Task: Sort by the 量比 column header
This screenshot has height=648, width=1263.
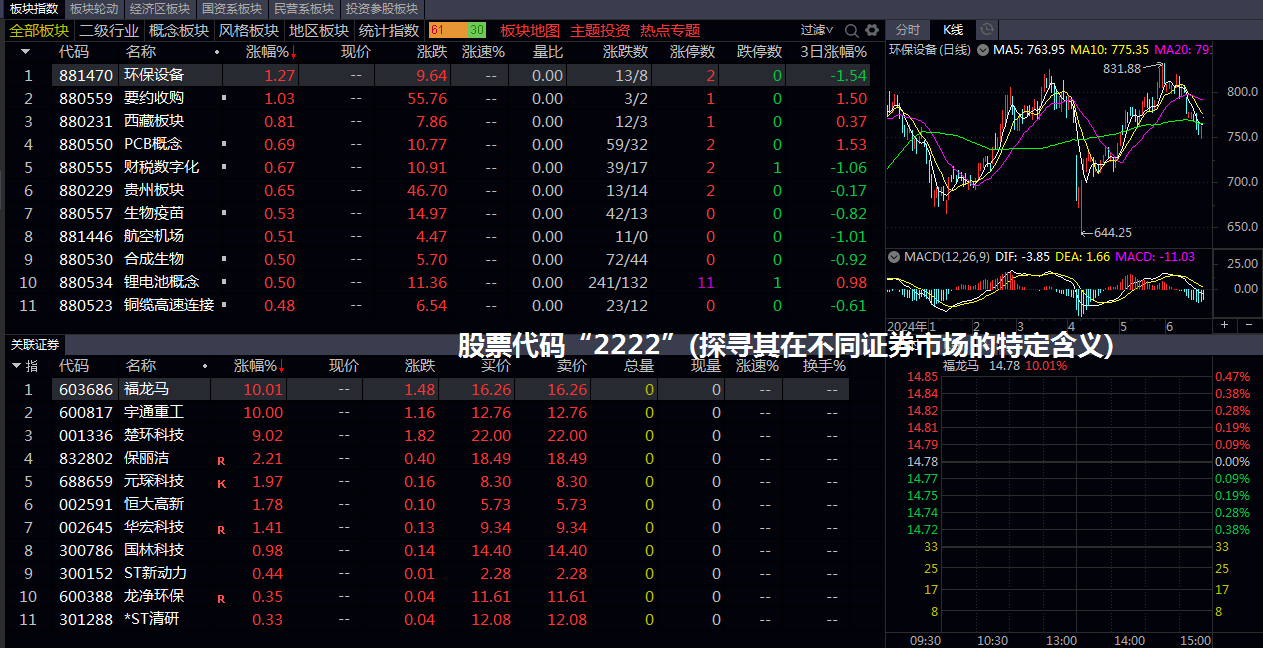Action: coord(548,52)
